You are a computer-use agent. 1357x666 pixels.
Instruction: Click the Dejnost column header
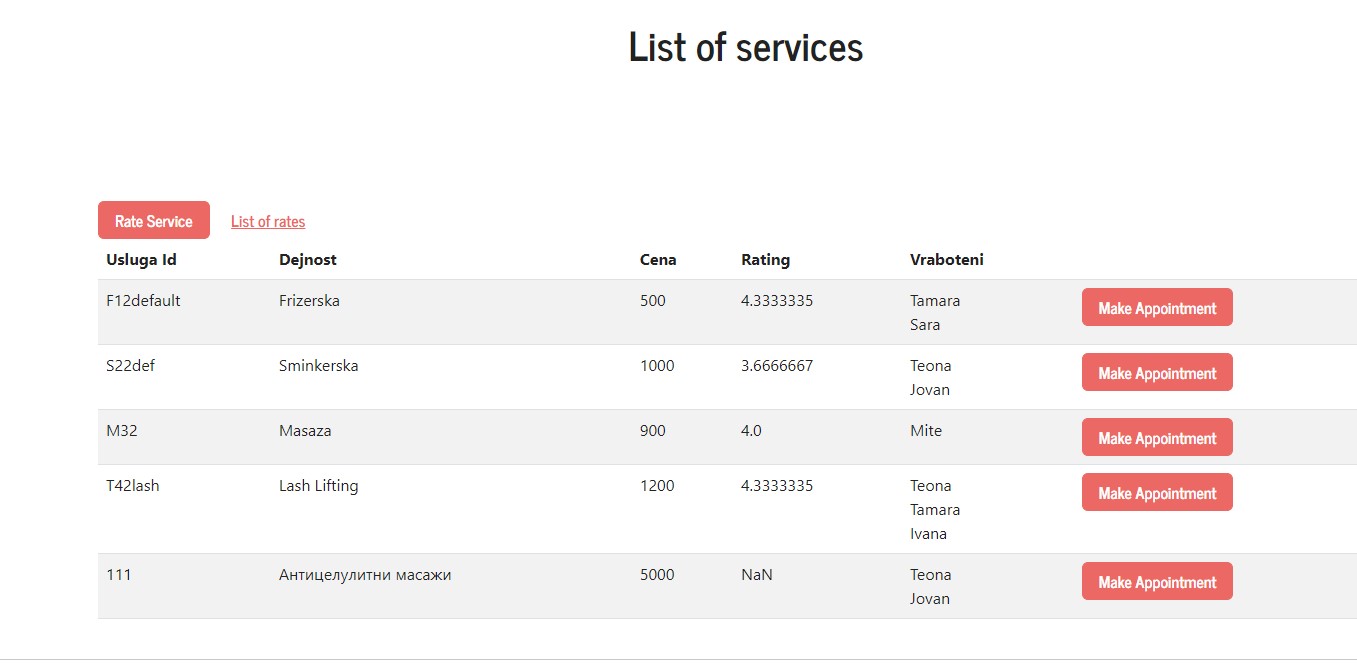pyautogui.click(x=308, y=260)
